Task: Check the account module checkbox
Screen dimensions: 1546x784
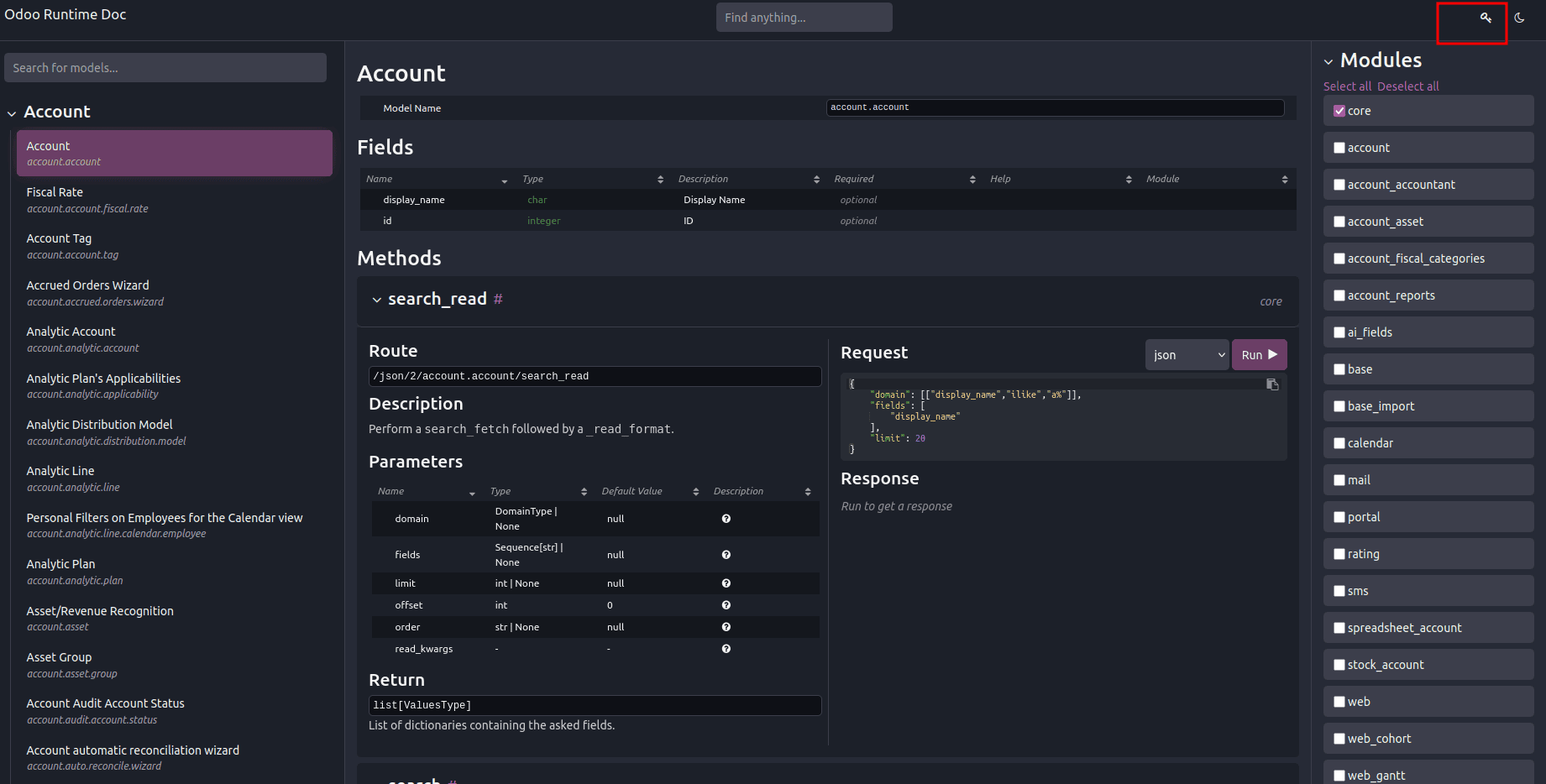Action: (1339, 148)
